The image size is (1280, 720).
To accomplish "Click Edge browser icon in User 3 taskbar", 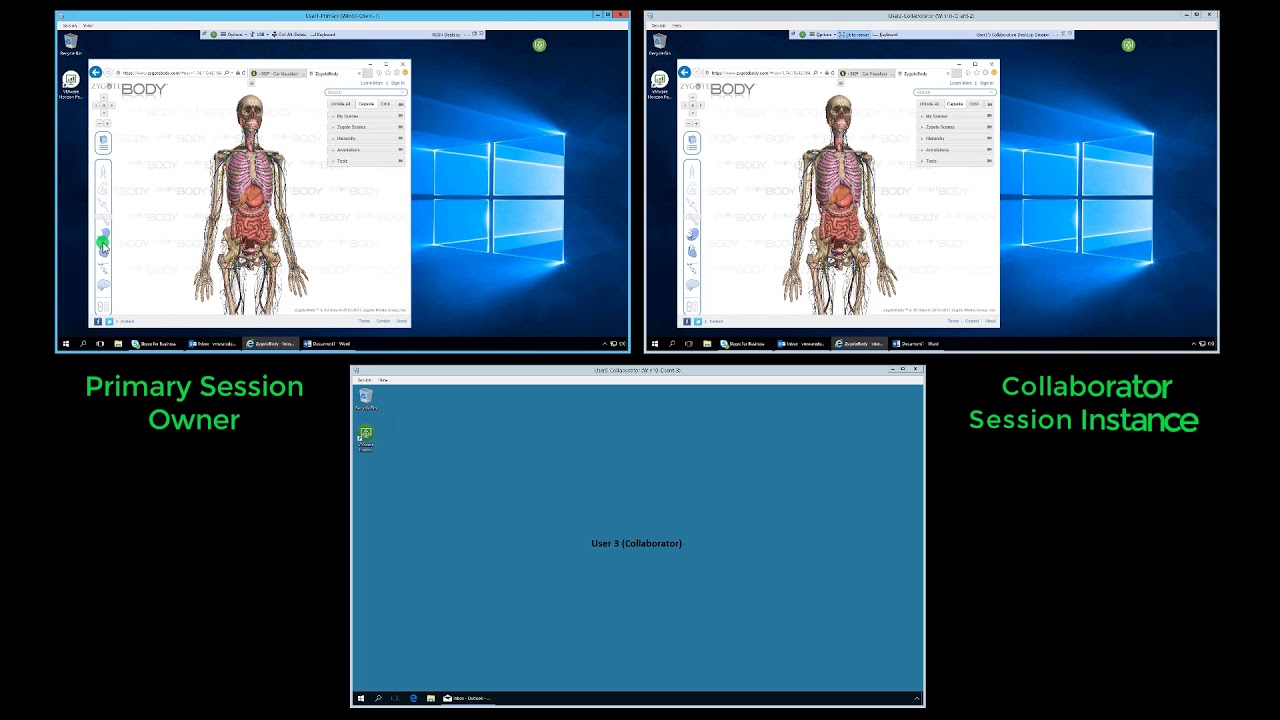I will (x=413, y=698).
